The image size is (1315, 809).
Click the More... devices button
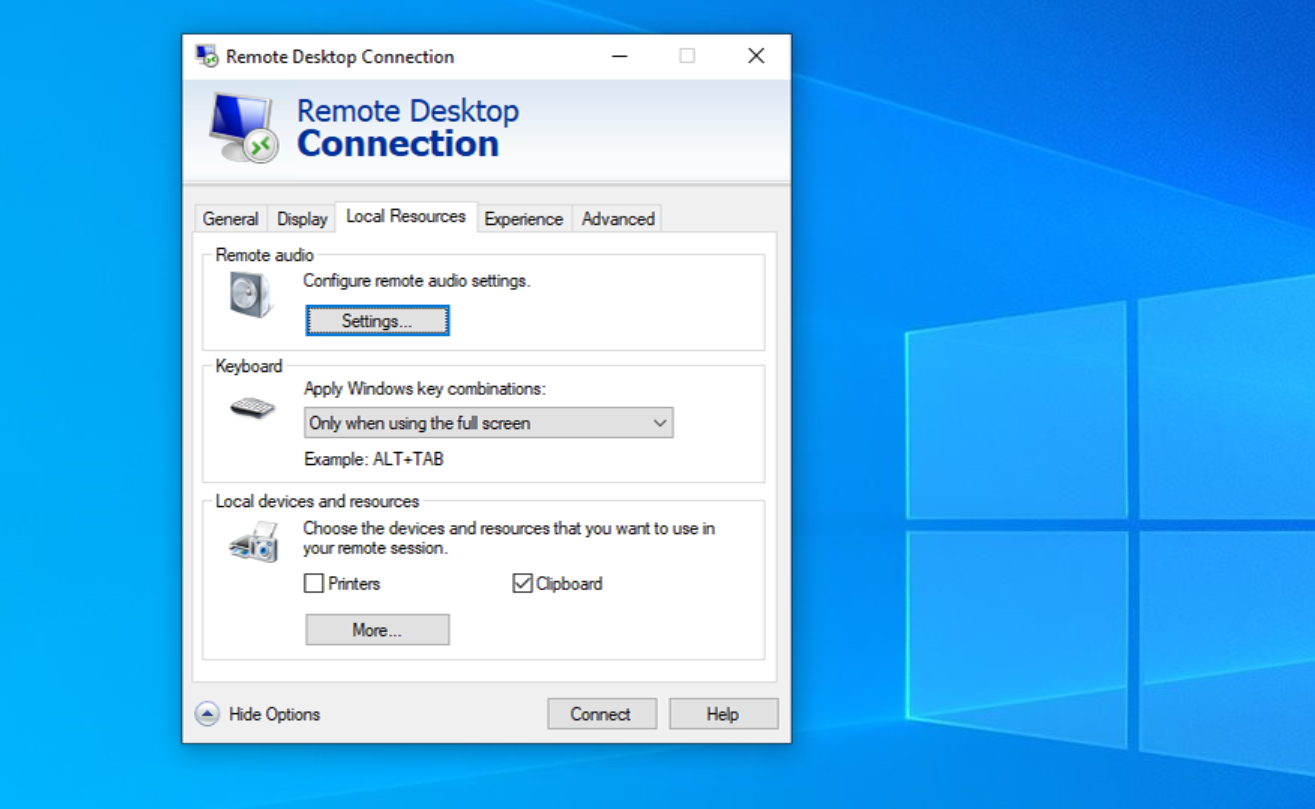[x=377, y=630]
